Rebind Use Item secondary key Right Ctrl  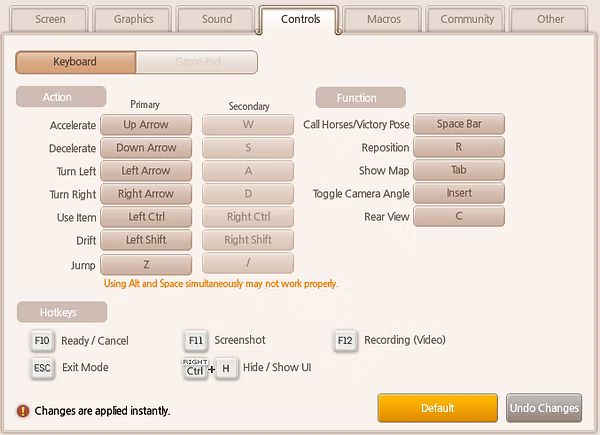pos(248,217)
